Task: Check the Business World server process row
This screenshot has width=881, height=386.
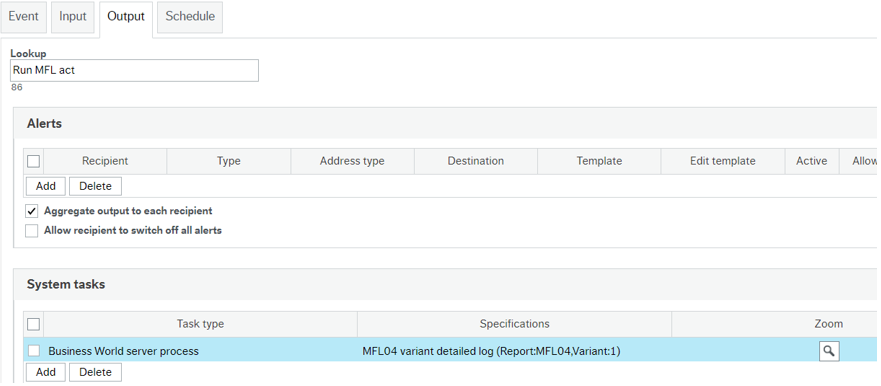Action: [34, 351]
